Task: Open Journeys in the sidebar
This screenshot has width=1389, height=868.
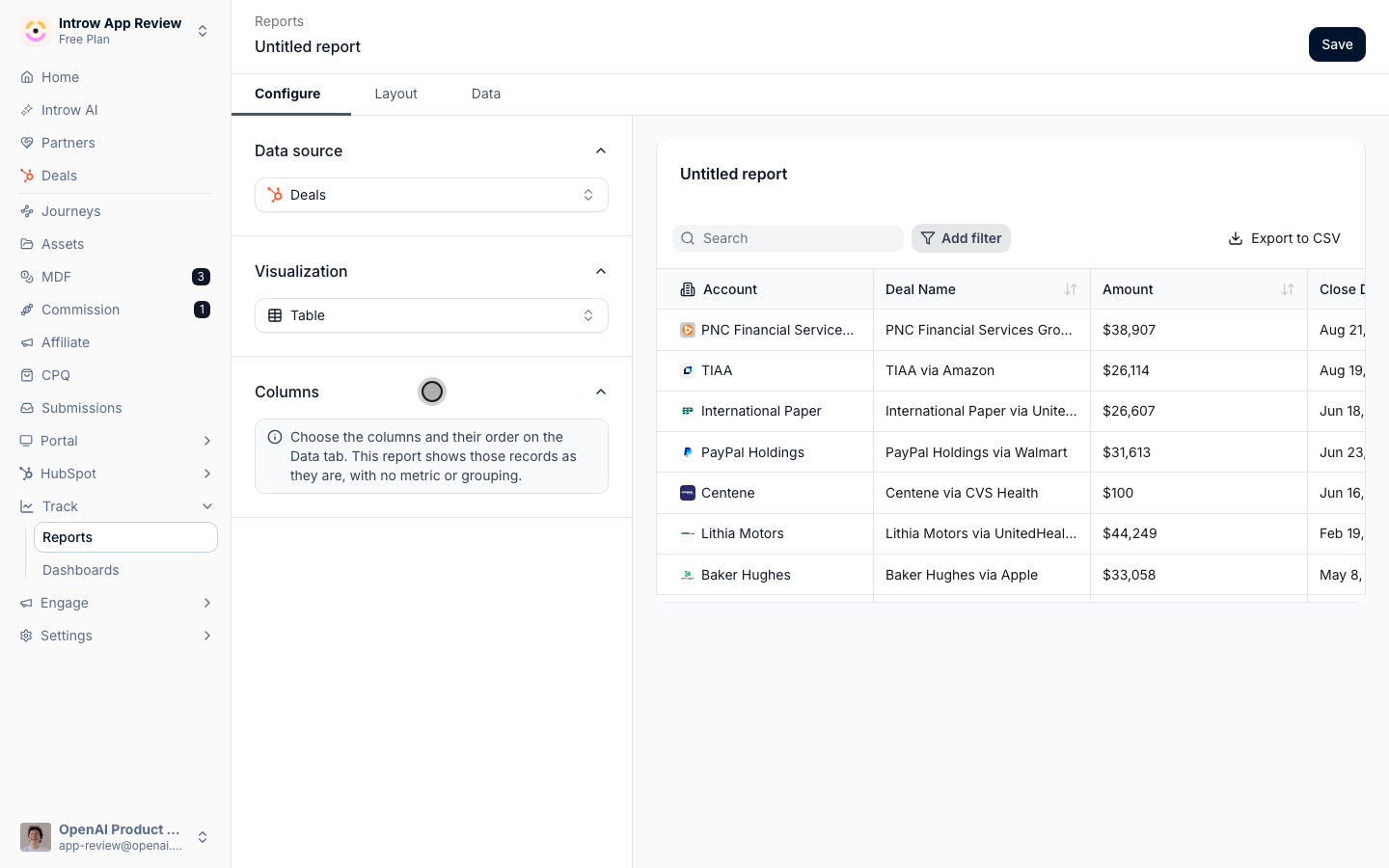Action: [x=116, y=211]
